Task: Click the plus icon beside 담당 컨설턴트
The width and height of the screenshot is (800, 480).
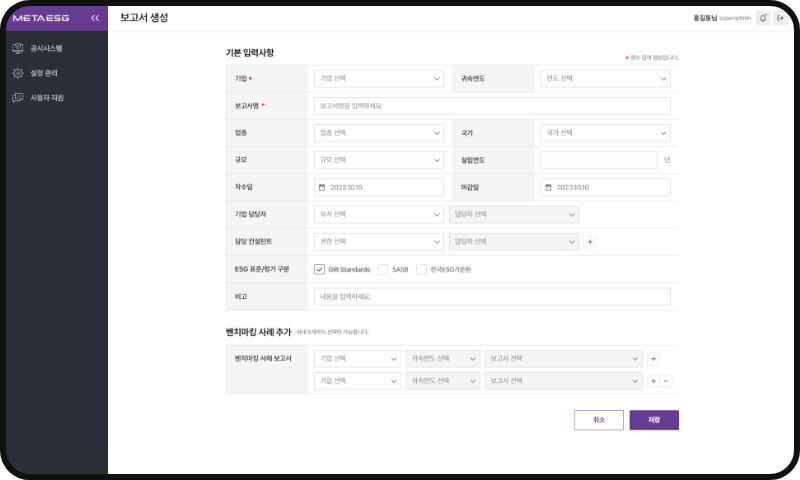Action: [x=590, y=241]
